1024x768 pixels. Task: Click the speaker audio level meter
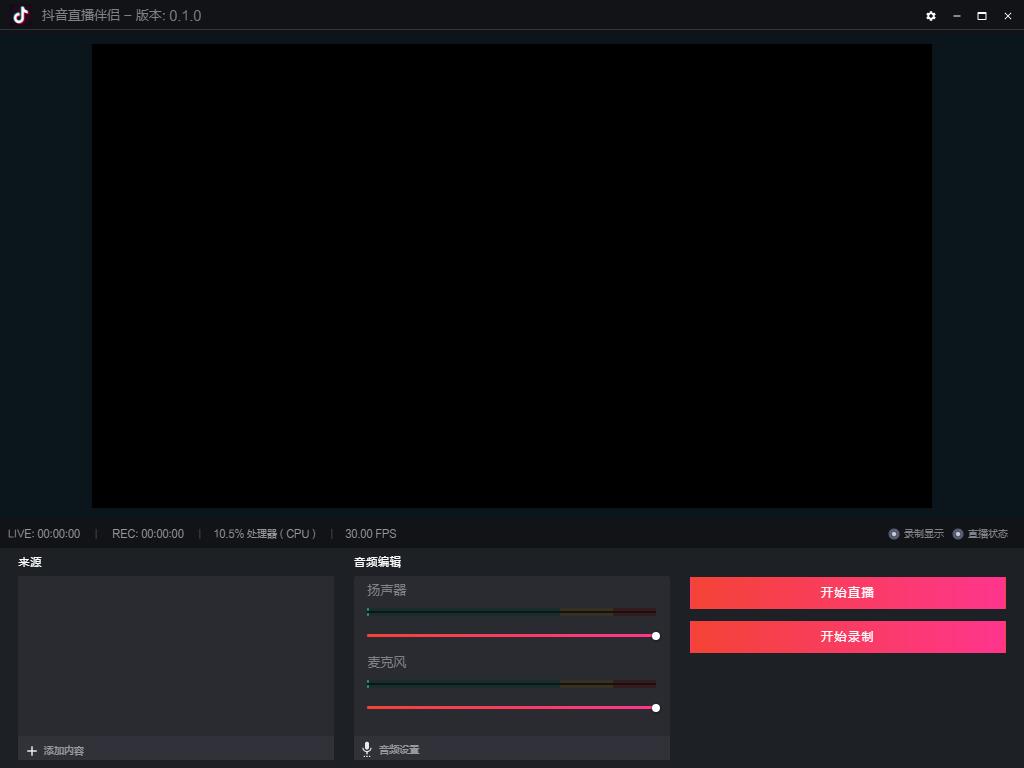[511, 611]
